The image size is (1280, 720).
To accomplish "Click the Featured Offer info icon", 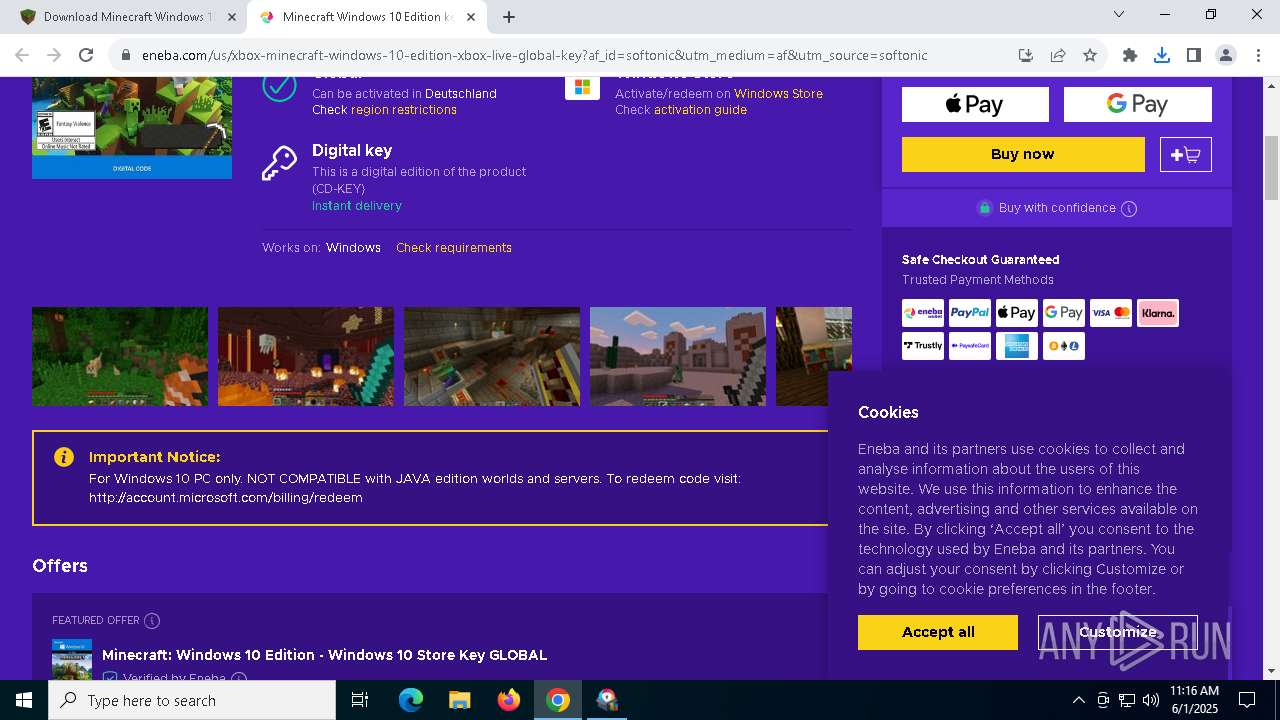I will (152, 620).
